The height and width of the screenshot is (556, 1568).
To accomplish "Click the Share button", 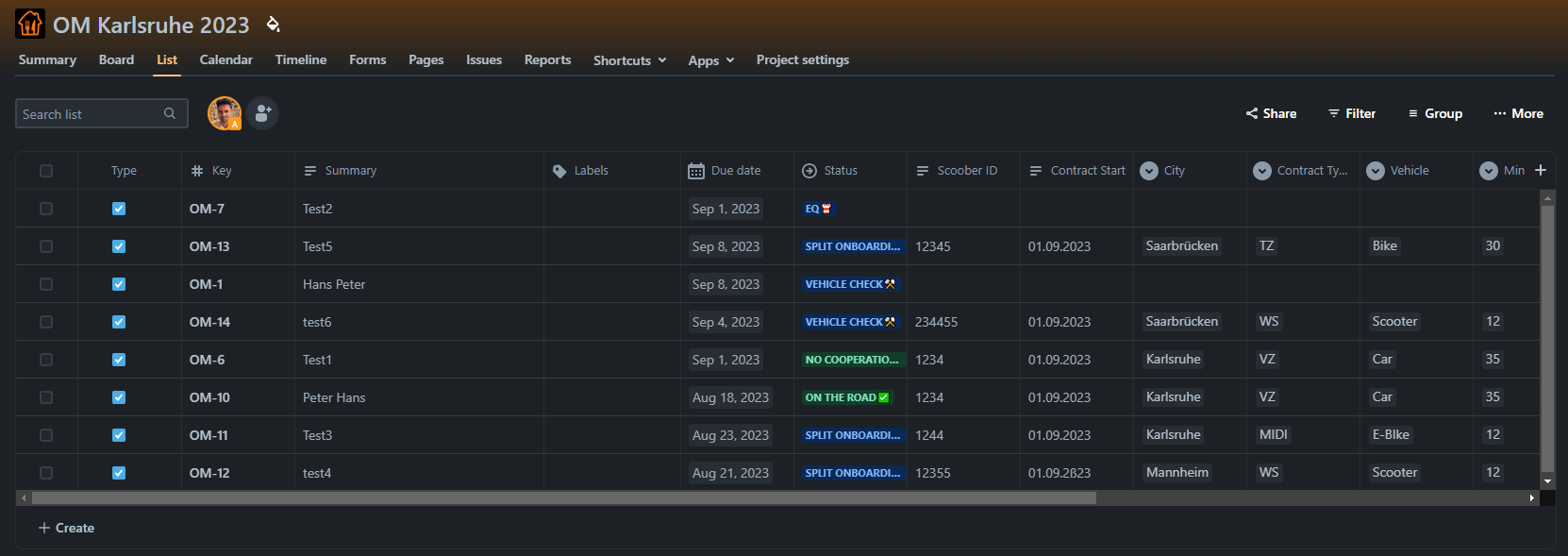I will point(1271,113).
